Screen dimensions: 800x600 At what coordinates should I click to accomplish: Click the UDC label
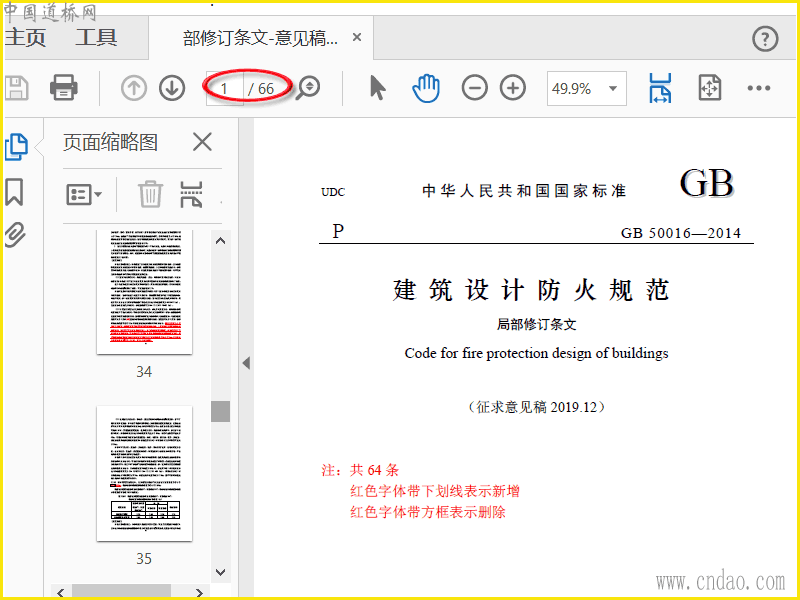pyautogui.click(x=333, y=192)
